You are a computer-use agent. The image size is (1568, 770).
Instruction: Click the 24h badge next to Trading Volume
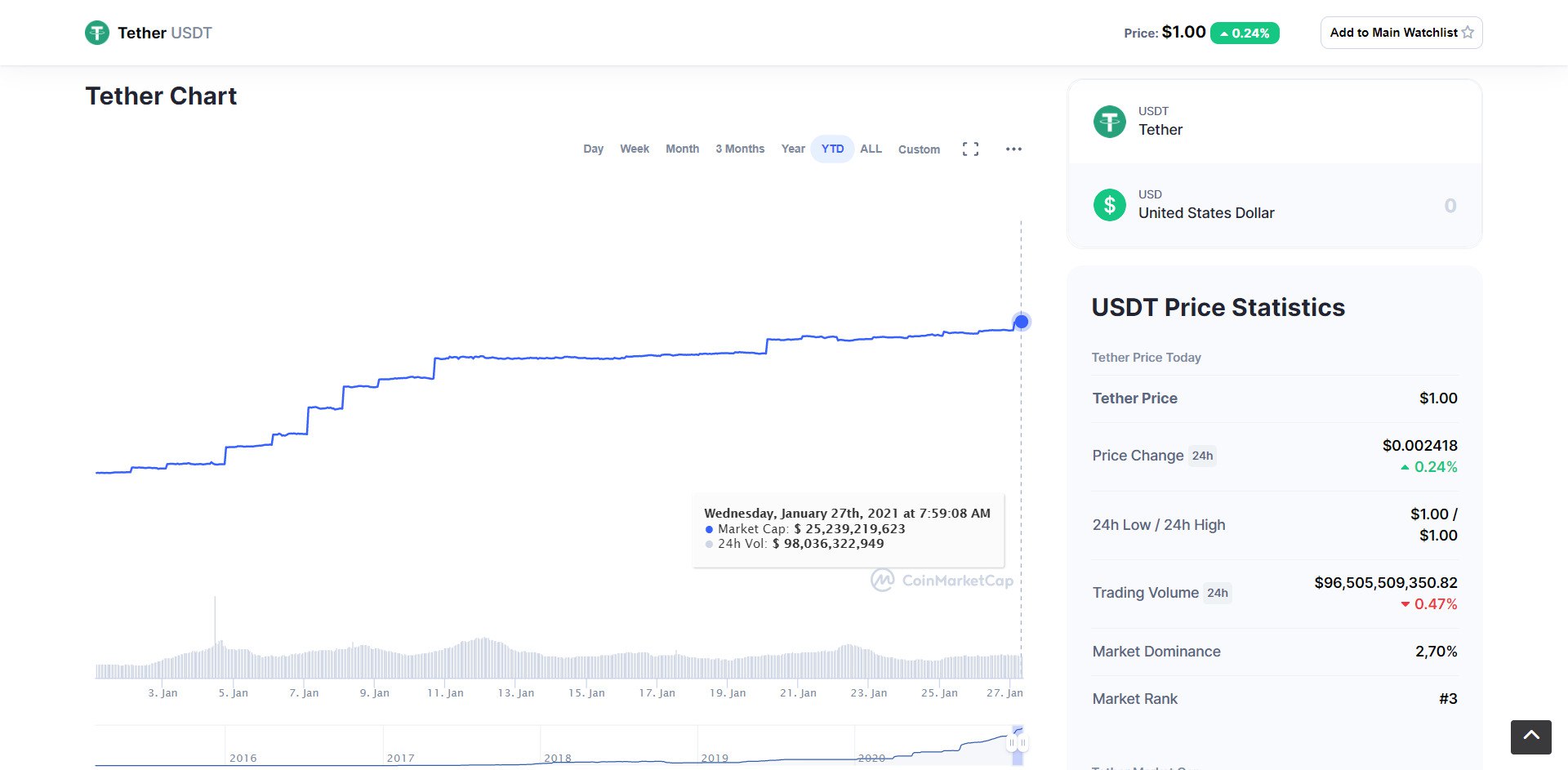click(1218, 593)
